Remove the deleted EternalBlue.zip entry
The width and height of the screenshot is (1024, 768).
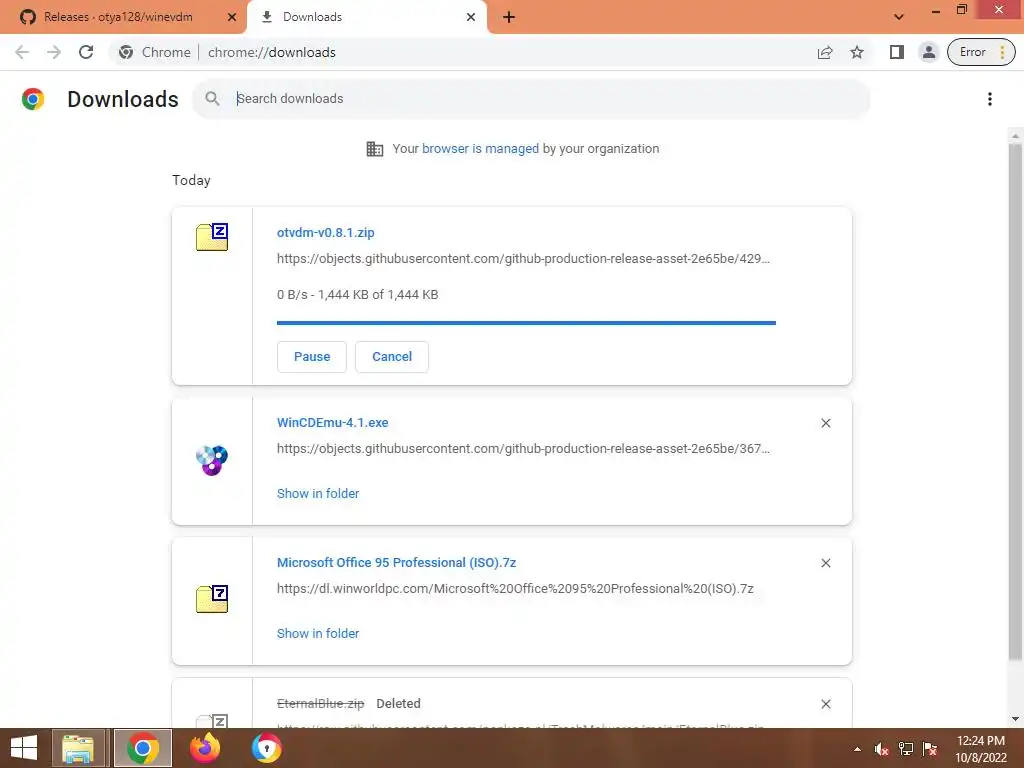(825, 704)
